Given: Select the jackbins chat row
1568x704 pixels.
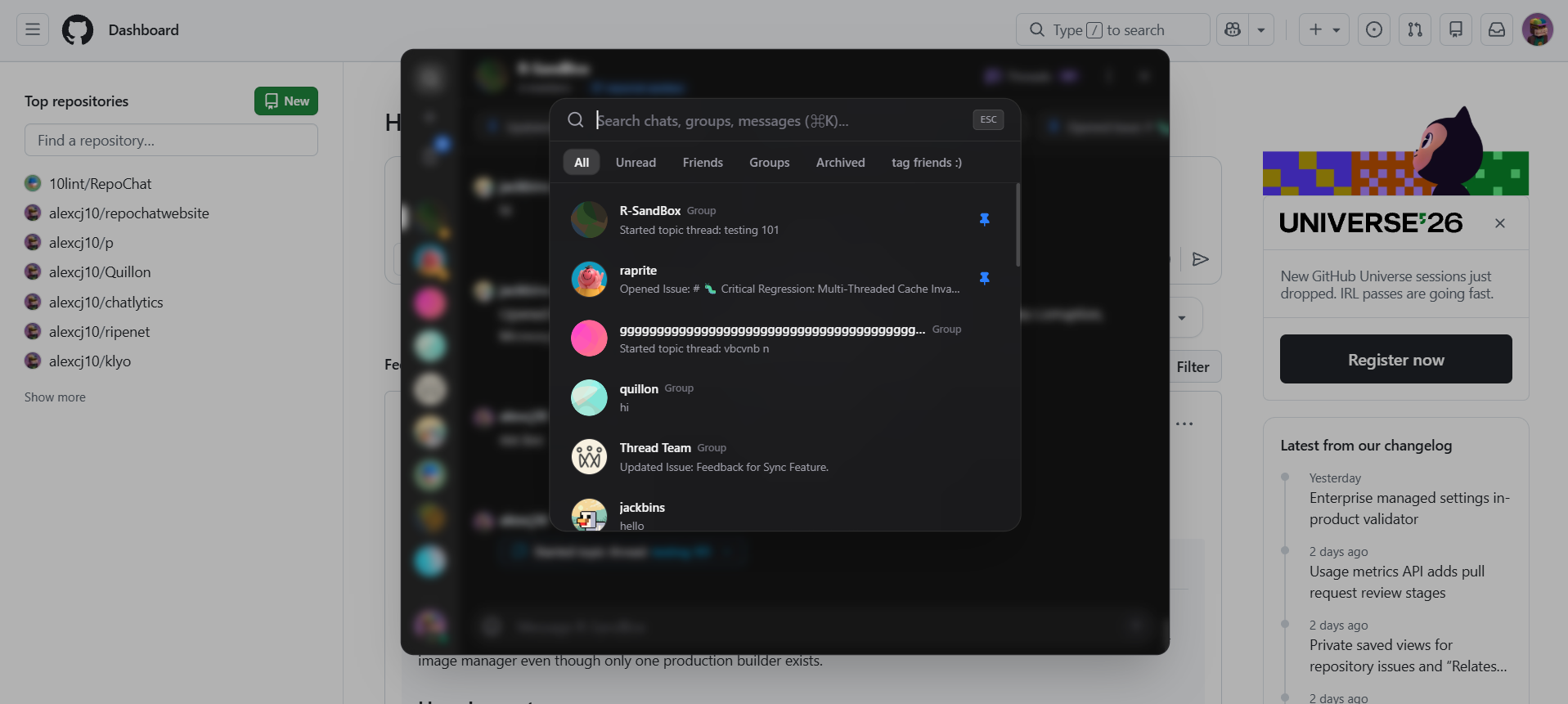Looking at the screenshot, I should pos(784,513).
